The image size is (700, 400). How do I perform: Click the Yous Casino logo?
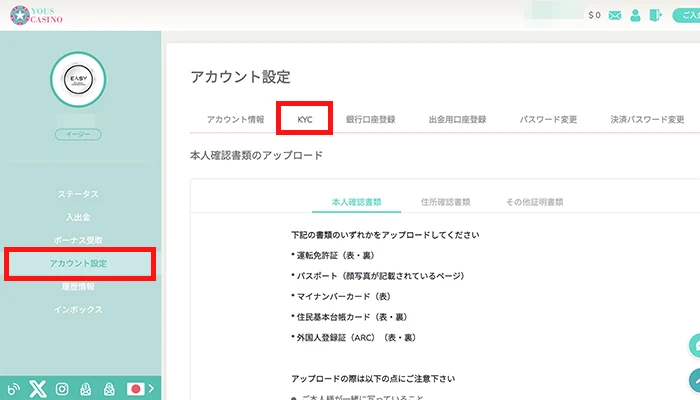click(36, 15)
